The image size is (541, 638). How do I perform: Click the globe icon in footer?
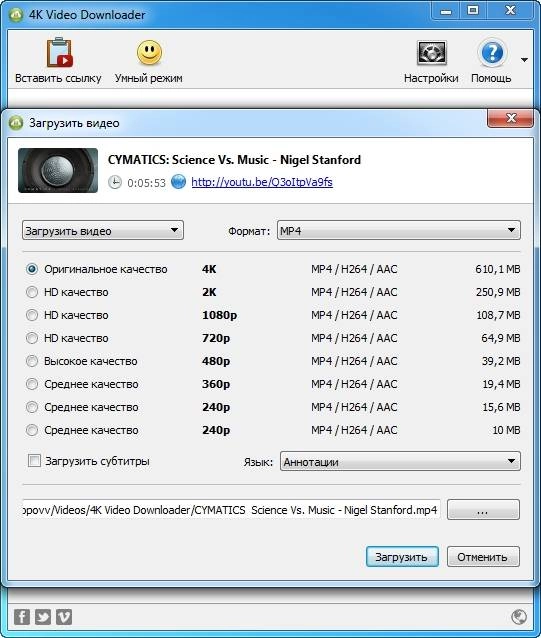click(x=519, y=617)
